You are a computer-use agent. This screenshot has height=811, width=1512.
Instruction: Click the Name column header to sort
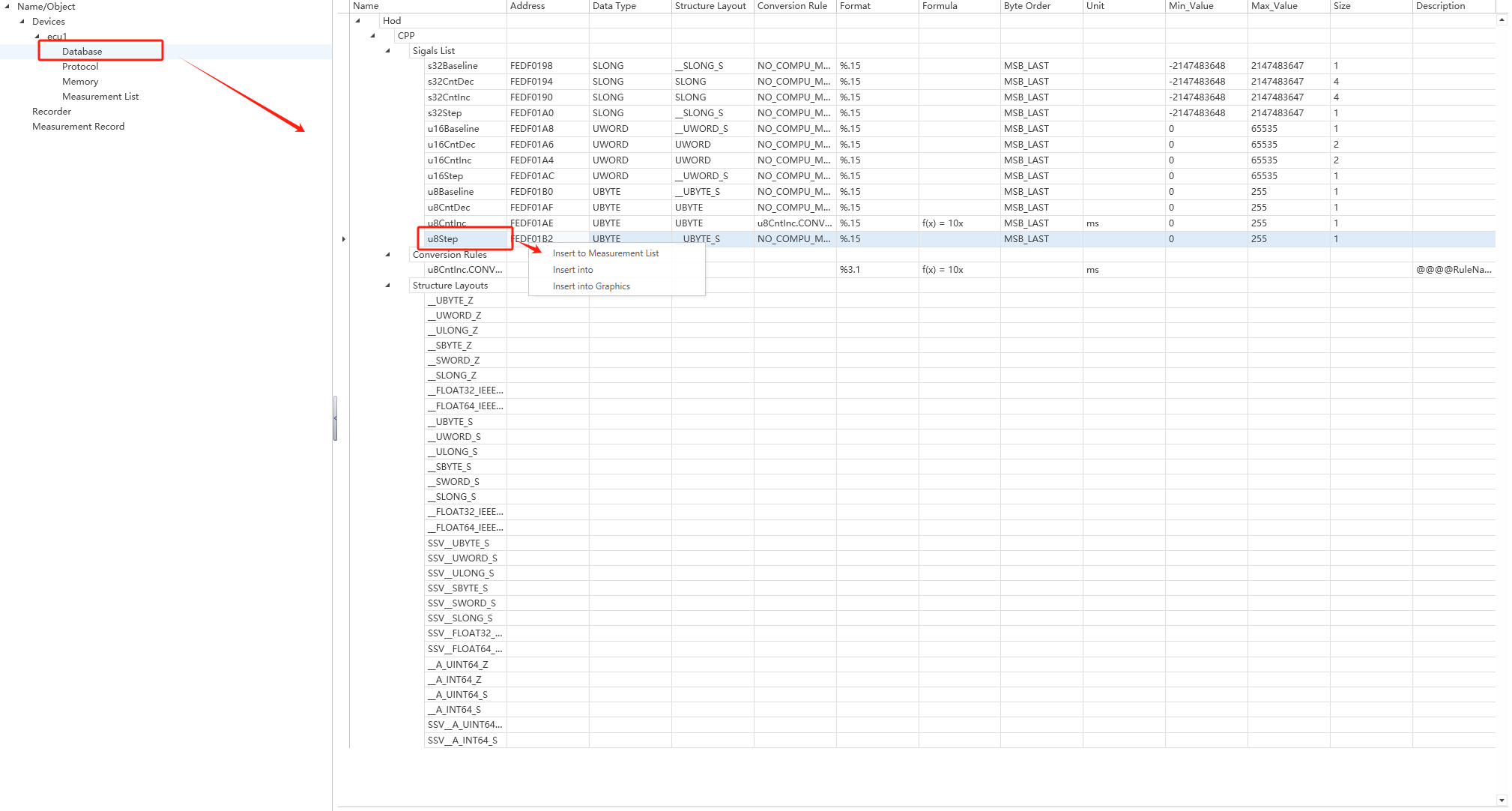click(366, 6)
